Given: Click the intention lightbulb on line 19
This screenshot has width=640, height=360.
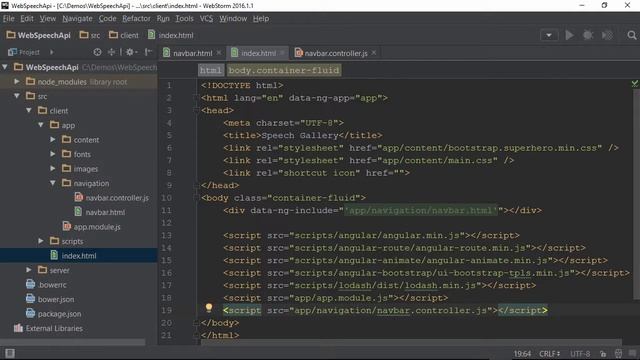Looking at the screenshot, I should [209, 308].
